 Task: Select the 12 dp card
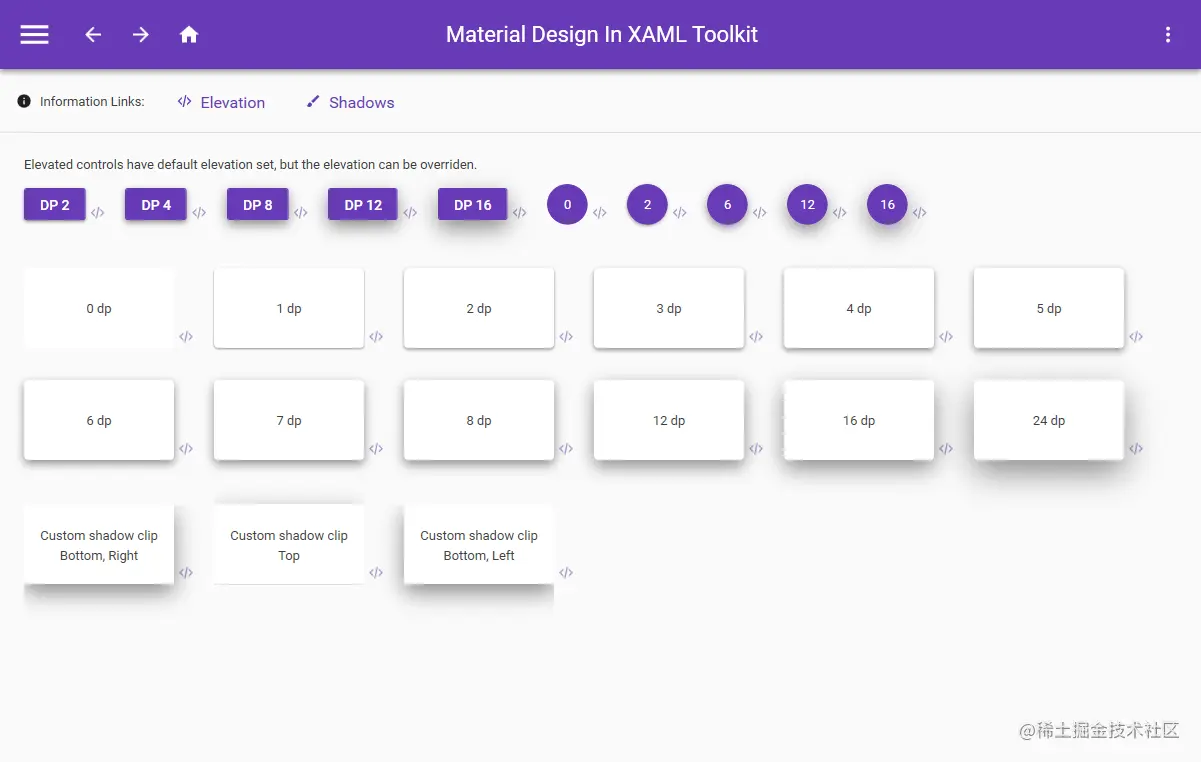point(669,420)
